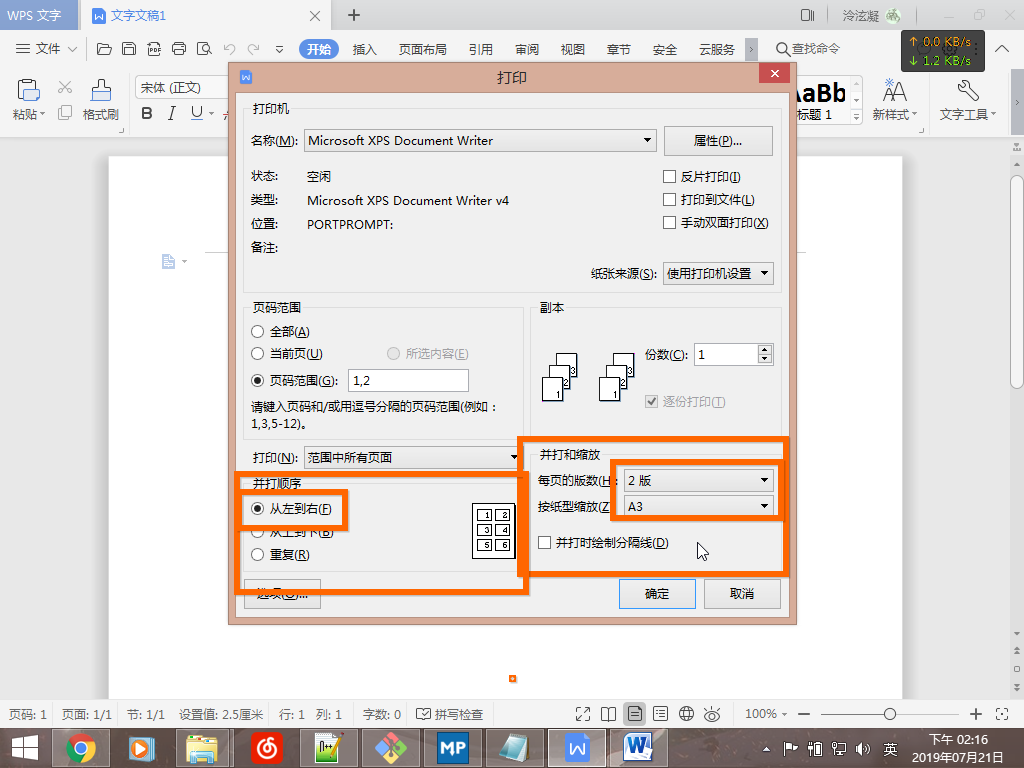Switch to fullscreen view icon in status bar

(583, 714)
